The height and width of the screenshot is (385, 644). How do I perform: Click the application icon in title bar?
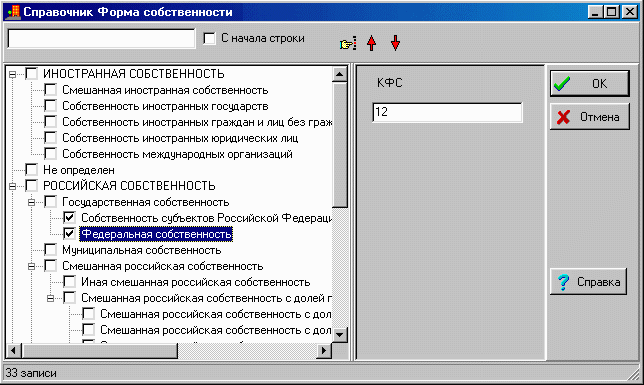pyautogui.click(x=13, y=12)
